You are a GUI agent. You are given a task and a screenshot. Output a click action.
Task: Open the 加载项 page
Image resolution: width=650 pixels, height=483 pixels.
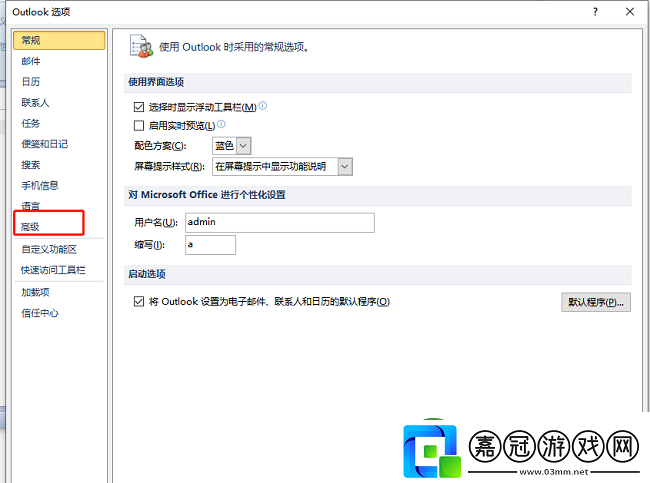(x=35, y=292)
